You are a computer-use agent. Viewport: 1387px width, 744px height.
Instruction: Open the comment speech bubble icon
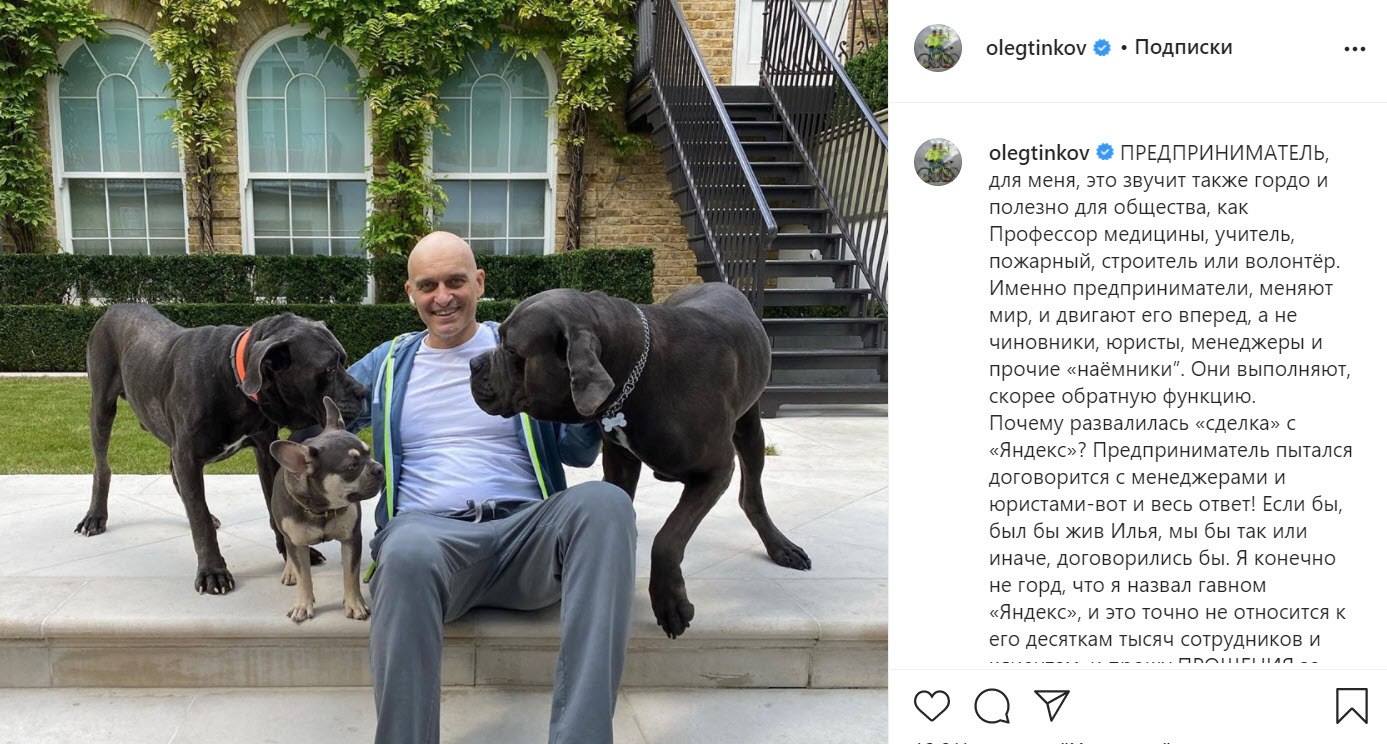pyautogui.click(x=992, y=706)
